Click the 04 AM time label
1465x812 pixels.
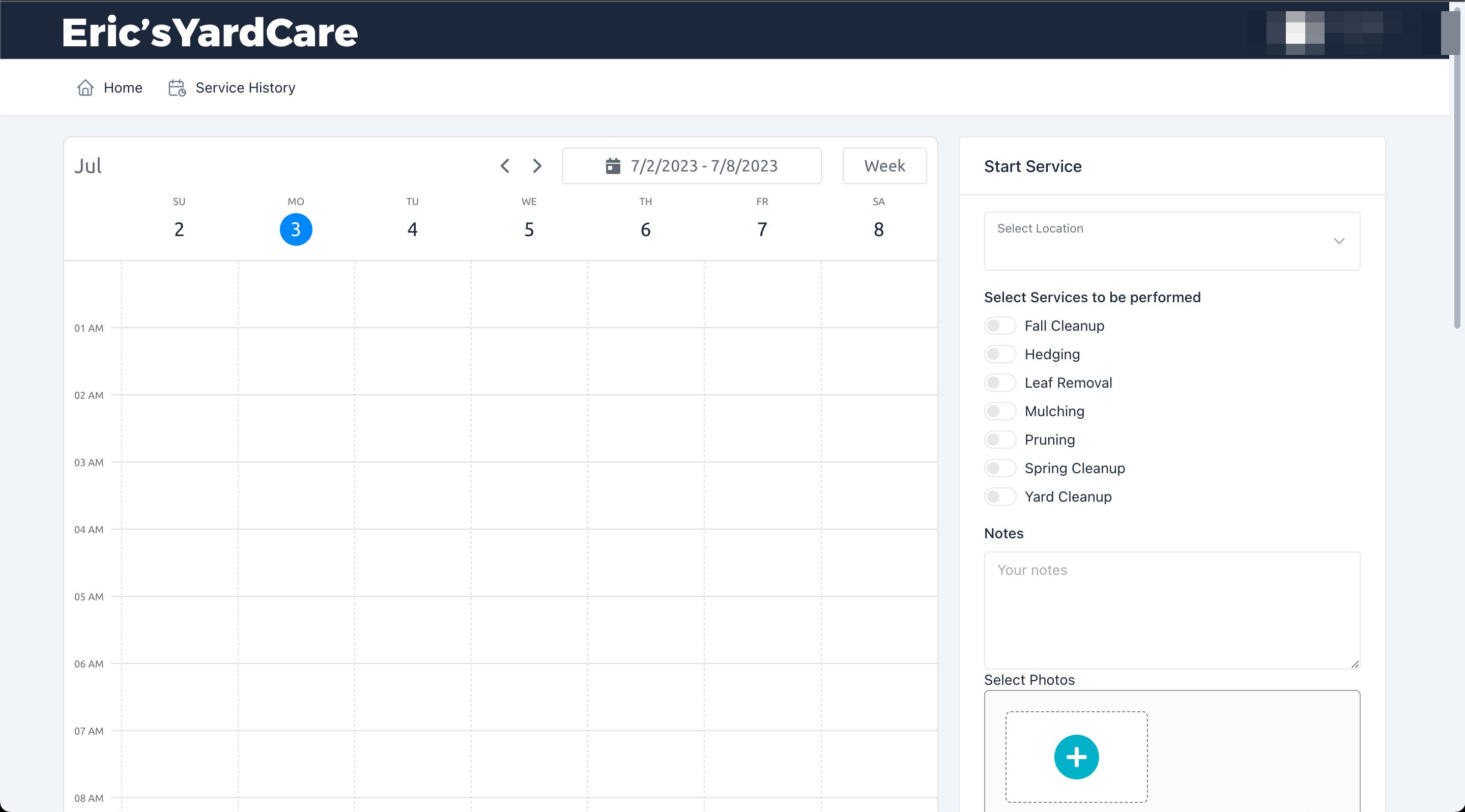click(x=89, y=530)
